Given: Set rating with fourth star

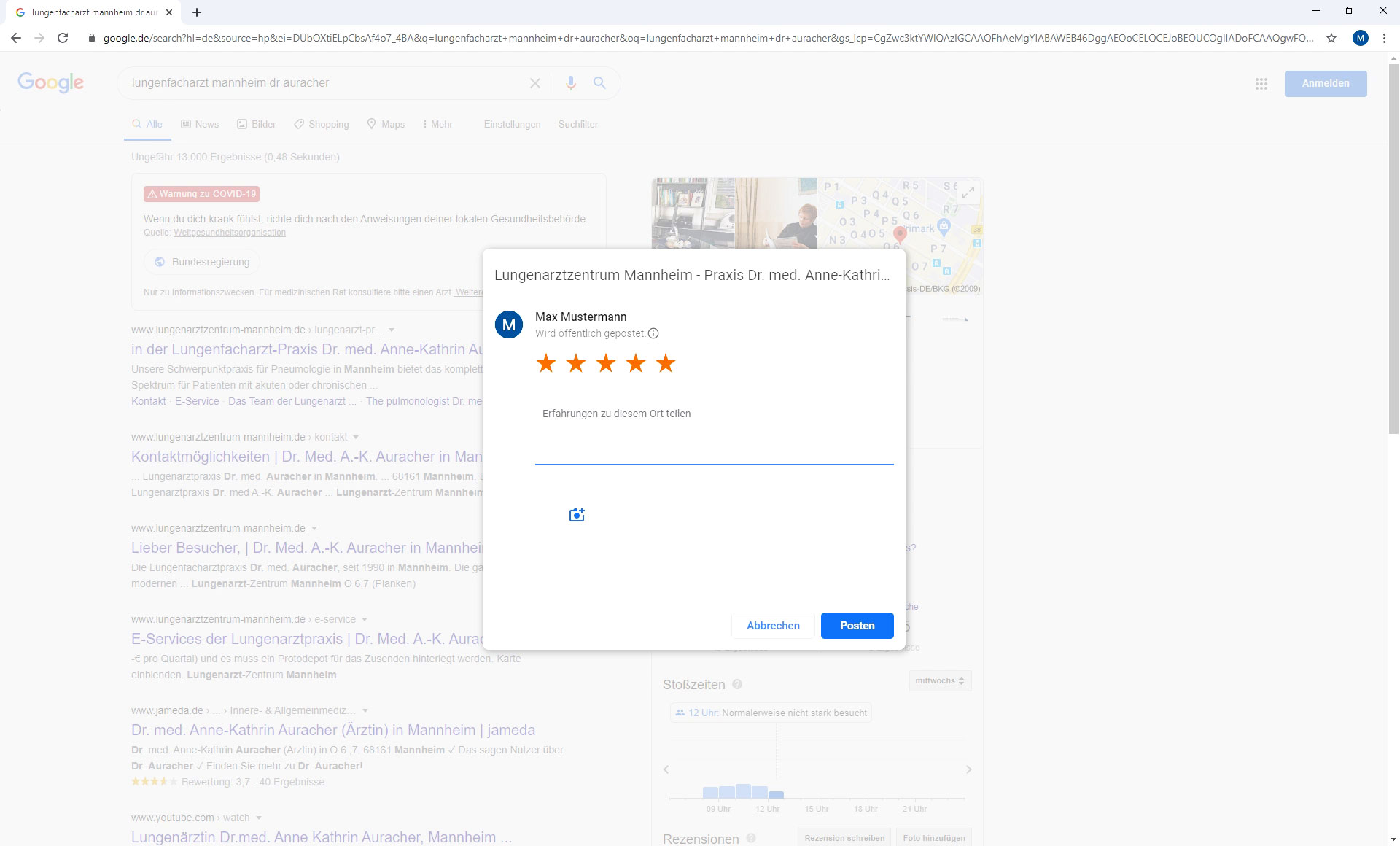Looking at the screenshot, I should [x=636, y=362].
